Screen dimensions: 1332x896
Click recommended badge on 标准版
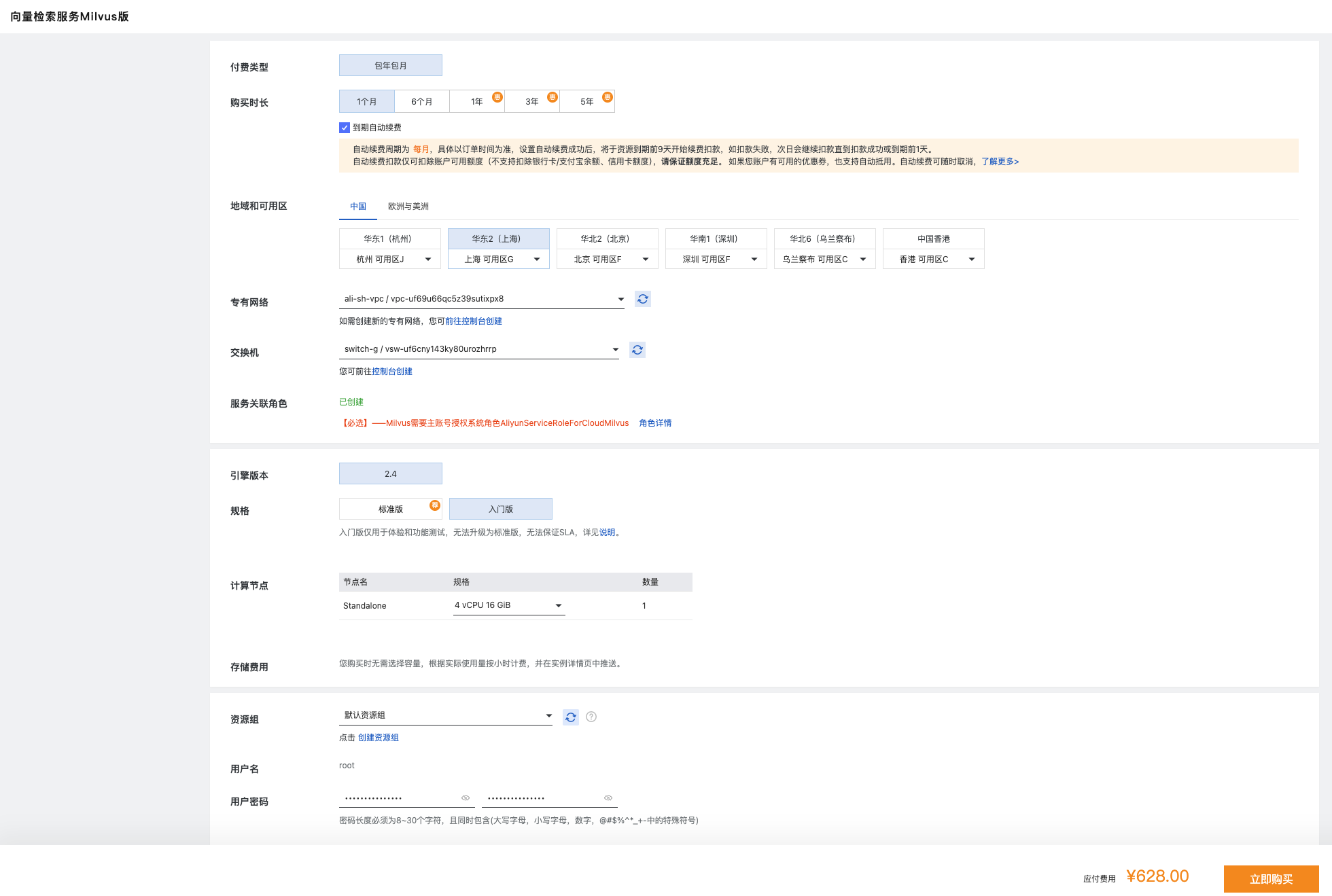click(435, 505)
